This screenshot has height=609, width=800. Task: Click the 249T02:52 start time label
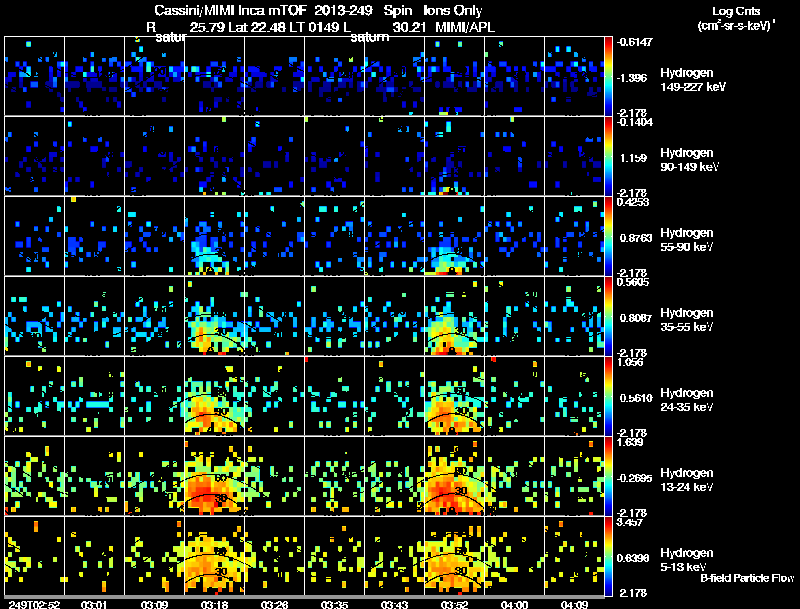coord(35,605)
